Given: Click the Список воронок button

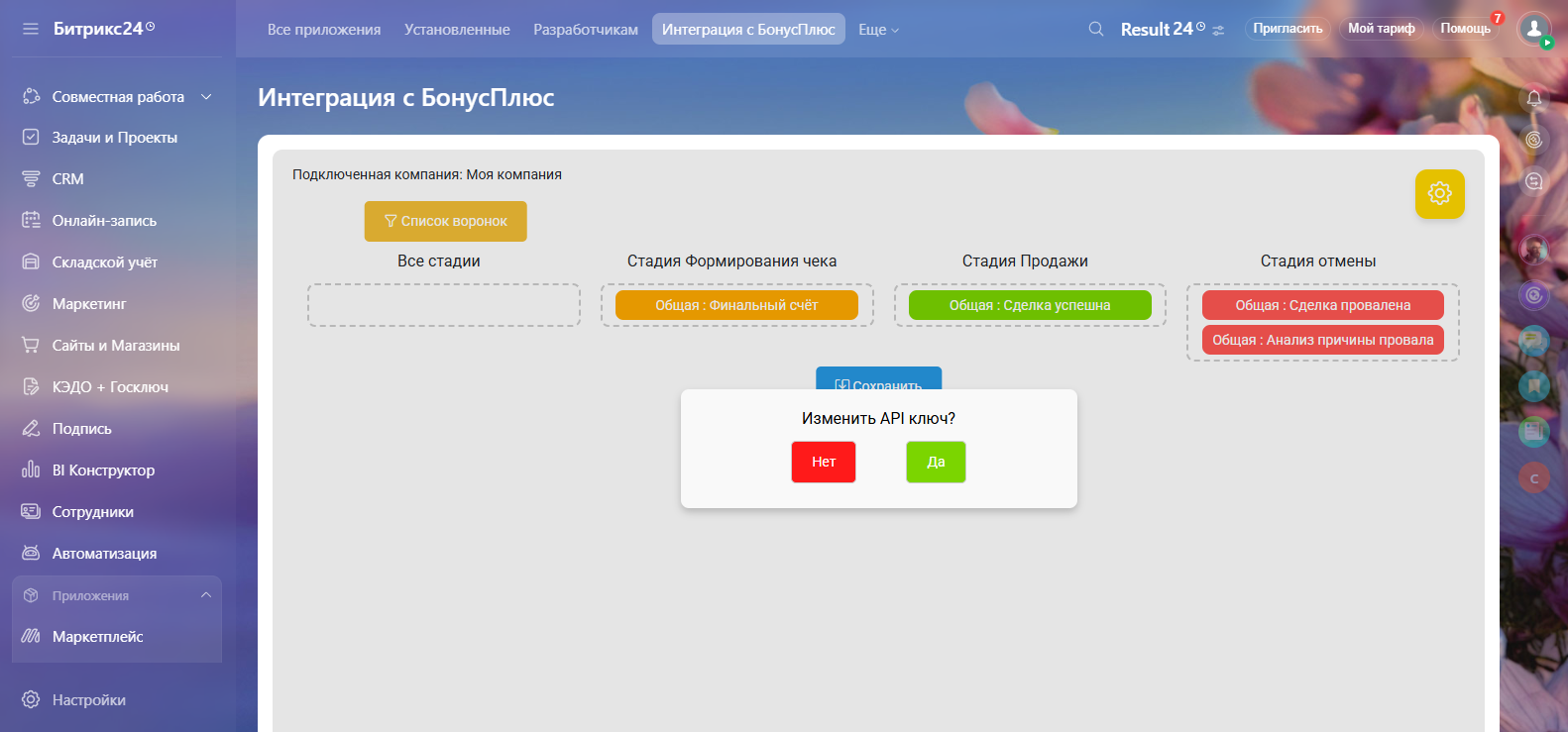Looking at the screenshot, I should pos(446,221).
